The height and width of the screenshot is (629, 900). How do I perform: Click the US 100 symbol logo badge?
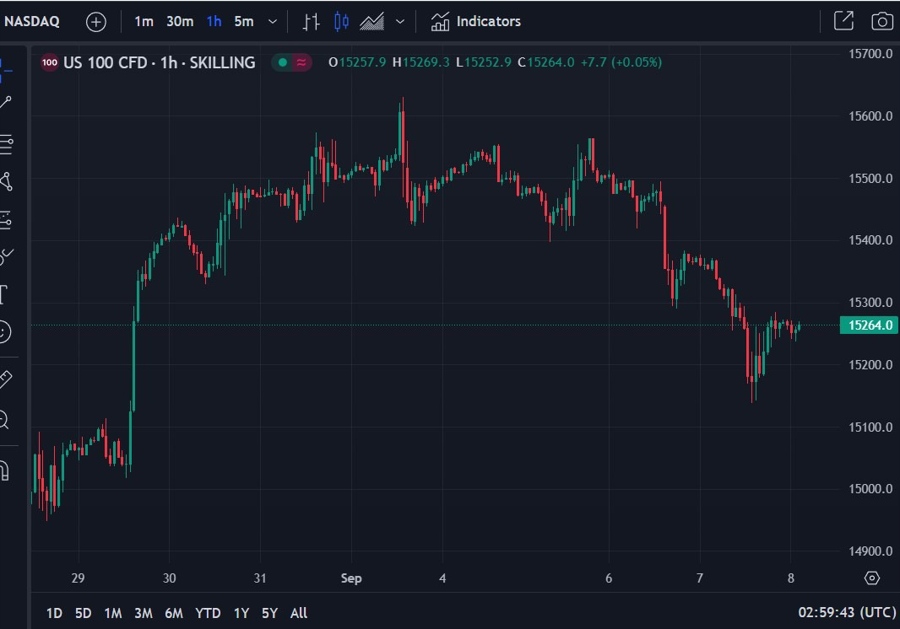pos(50,63)
